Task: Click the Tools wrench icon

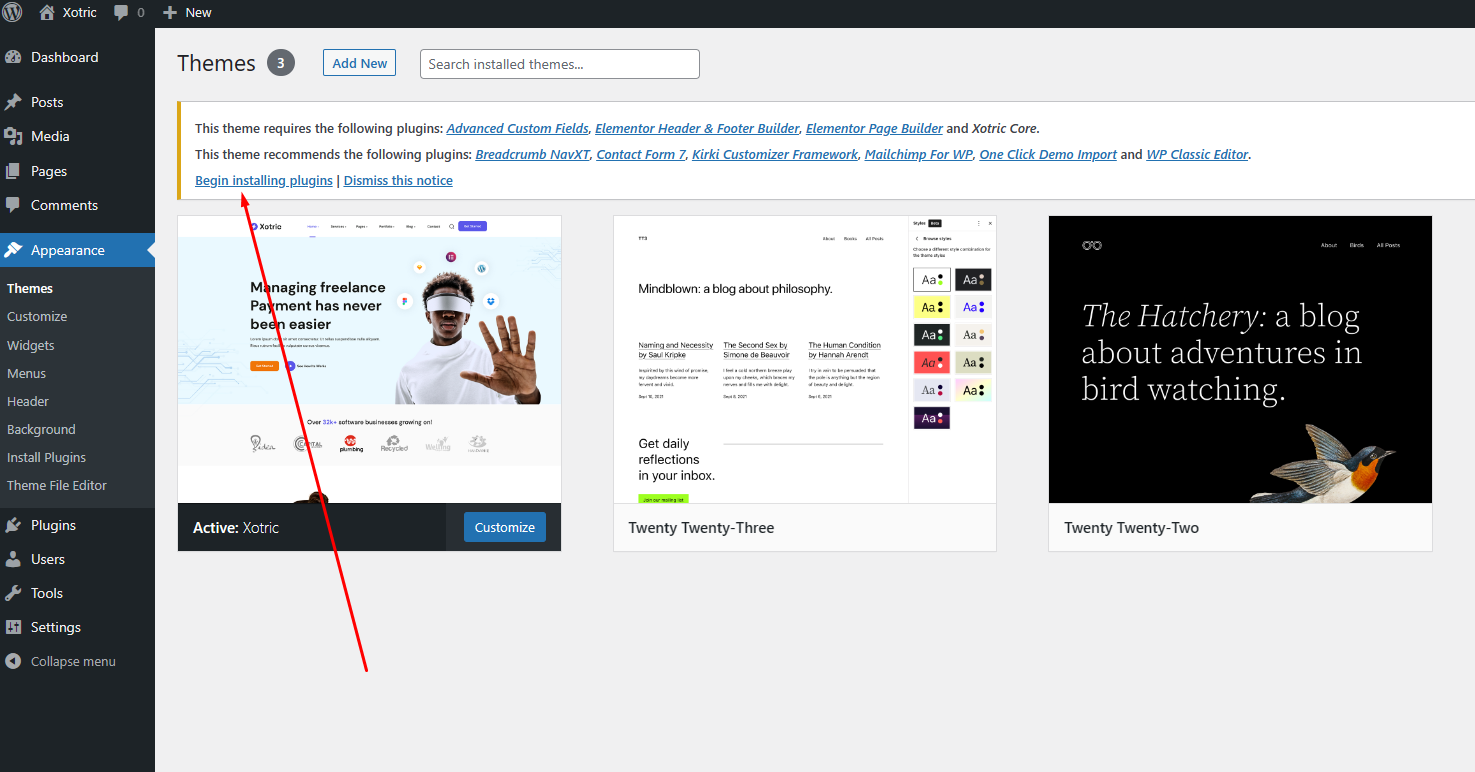Action: (x=14, y=593)
